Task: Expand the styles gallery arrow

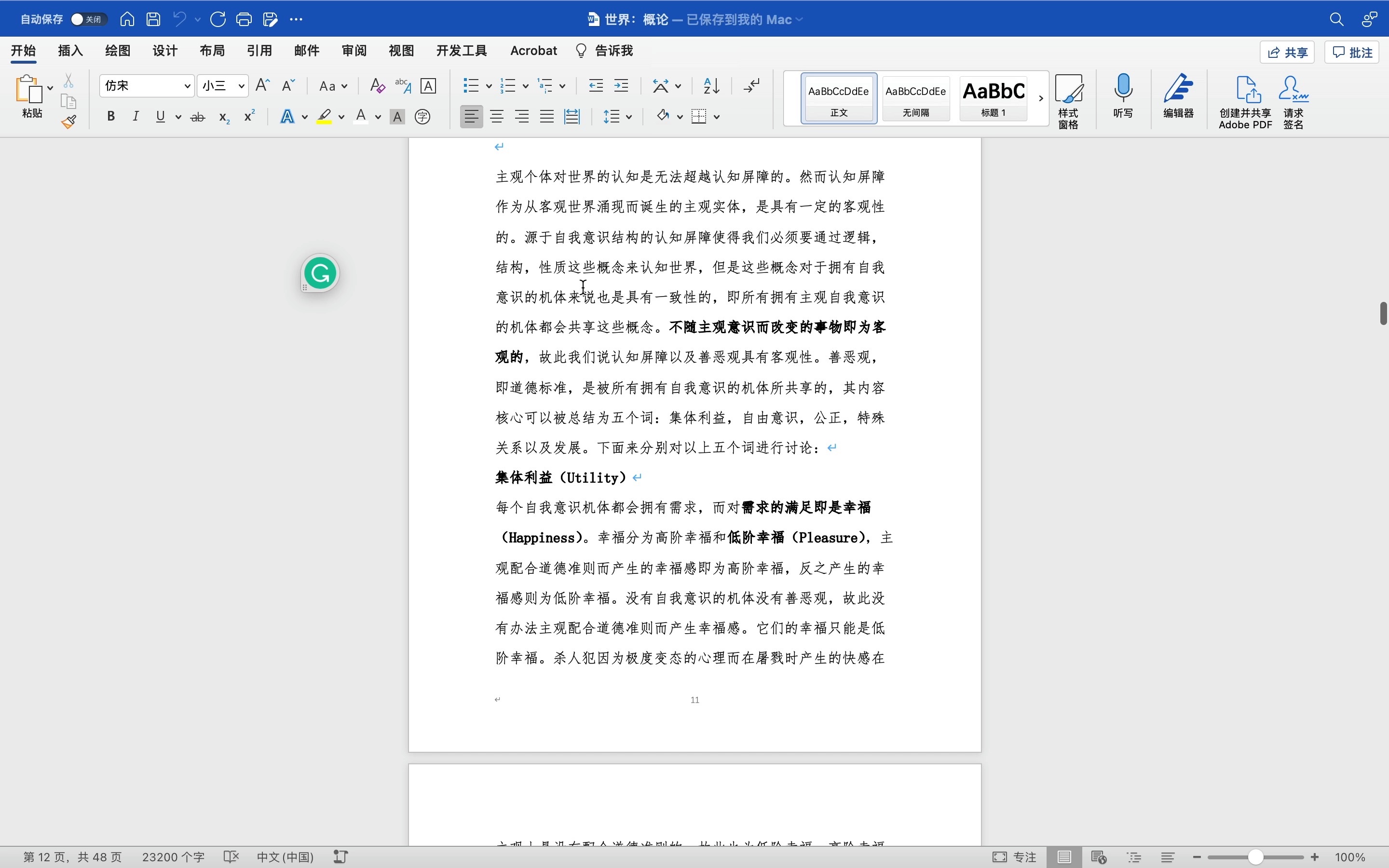Action: tap(1041, 98)
